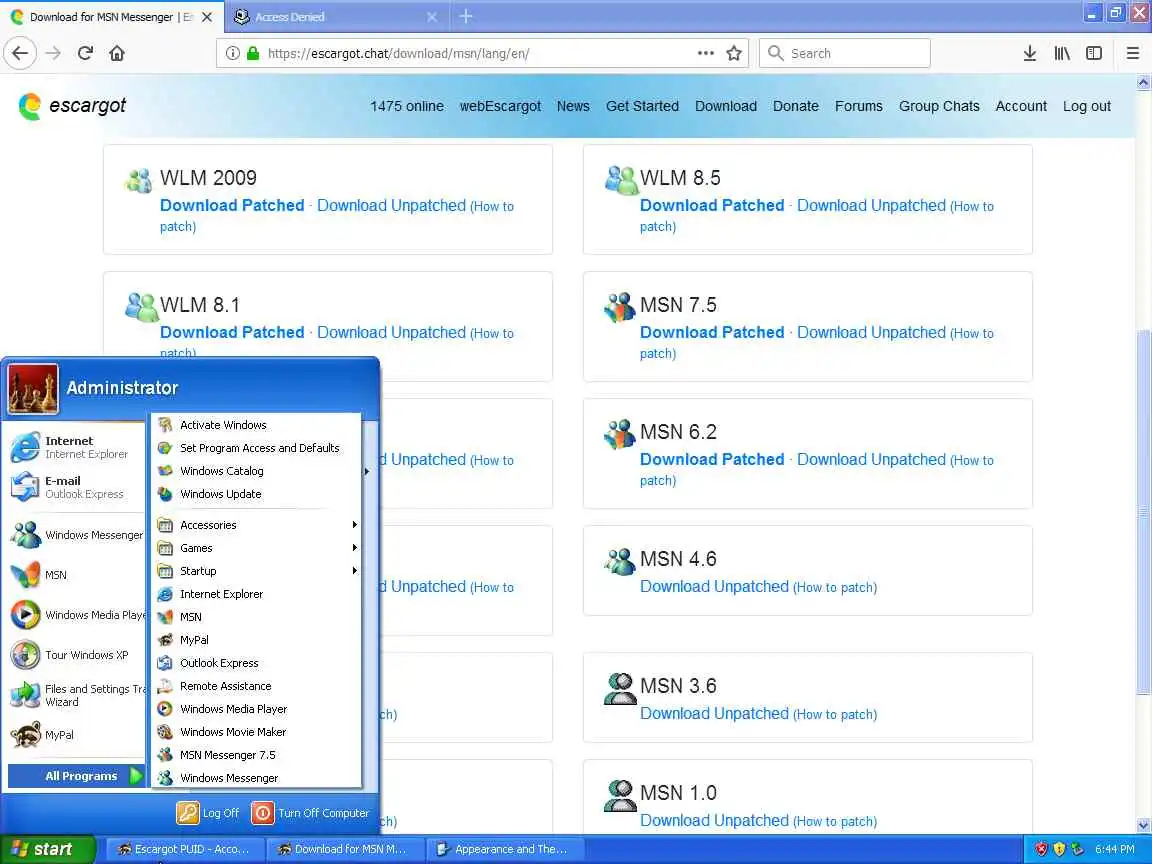Open the webEscargot nav link
Viewport: 1152px width, 864px height.
click(x=500, y=106)
